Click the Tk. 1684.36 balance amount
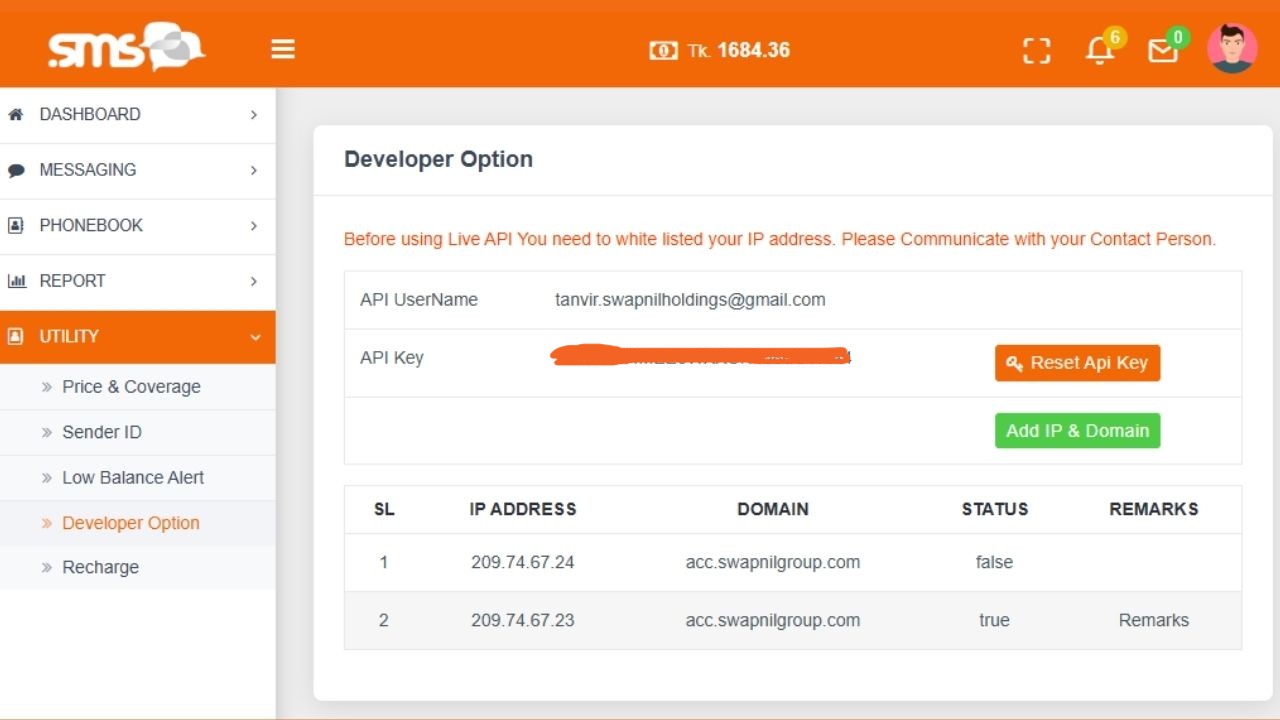Viewport: 1280px width, 720px height. click(x=739, y=50)
